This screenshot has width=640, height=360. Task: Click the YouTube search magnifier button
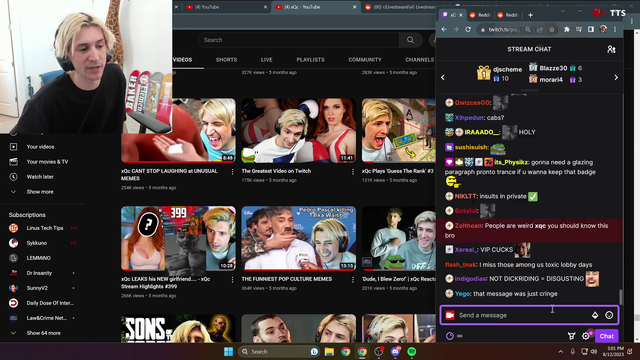tap(410, 40)
